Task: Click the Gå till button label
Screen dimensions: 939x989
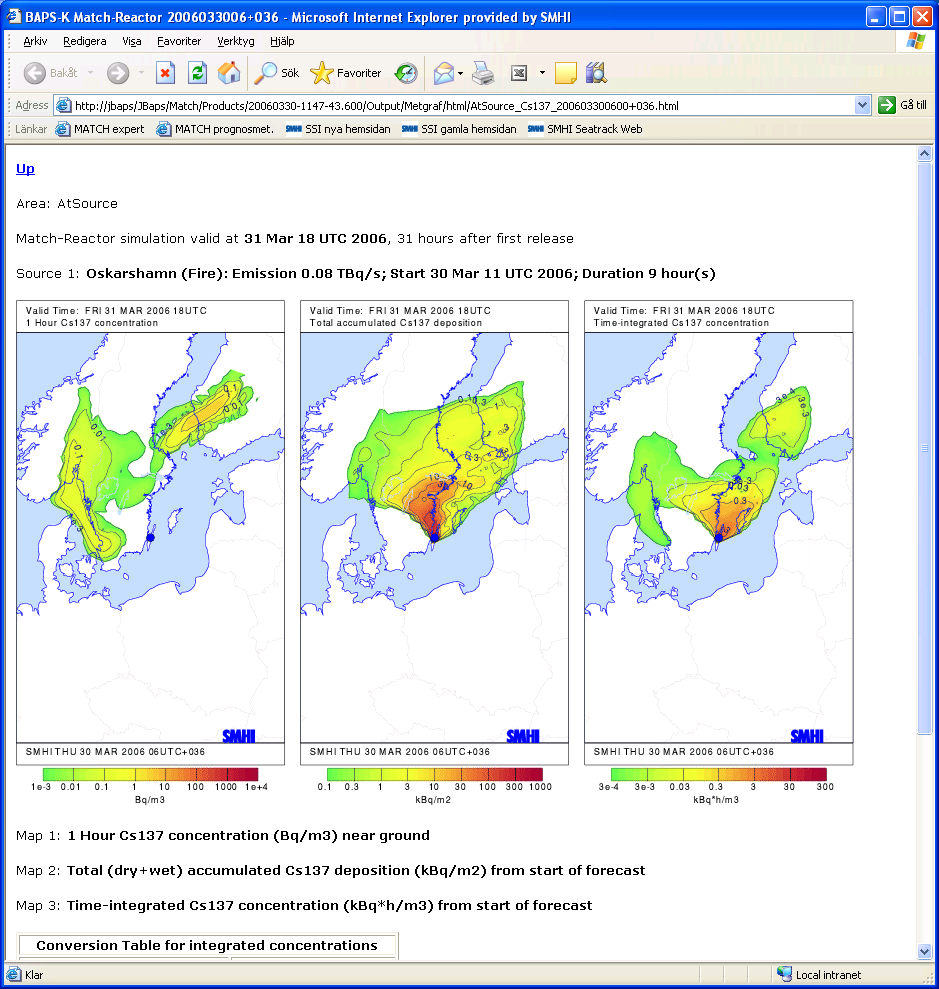Action: tap(913, 105)
